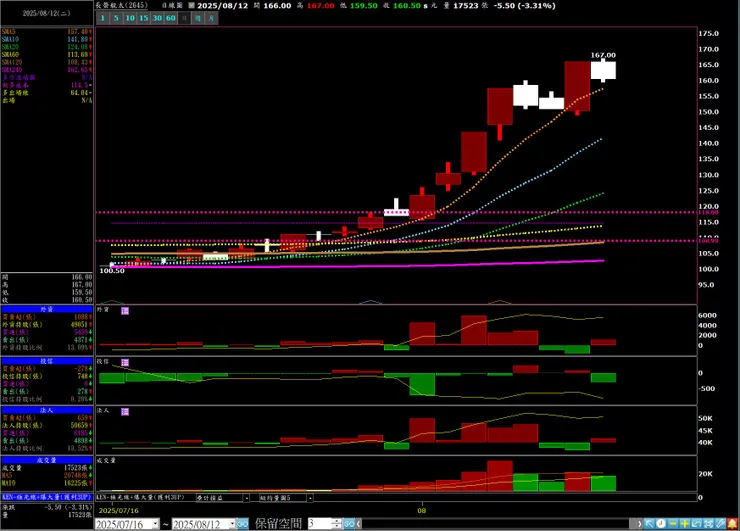Click GO button next to 保留空間 spinner
The width and height of the screenshot is (740, 531).
pos(349,524)
